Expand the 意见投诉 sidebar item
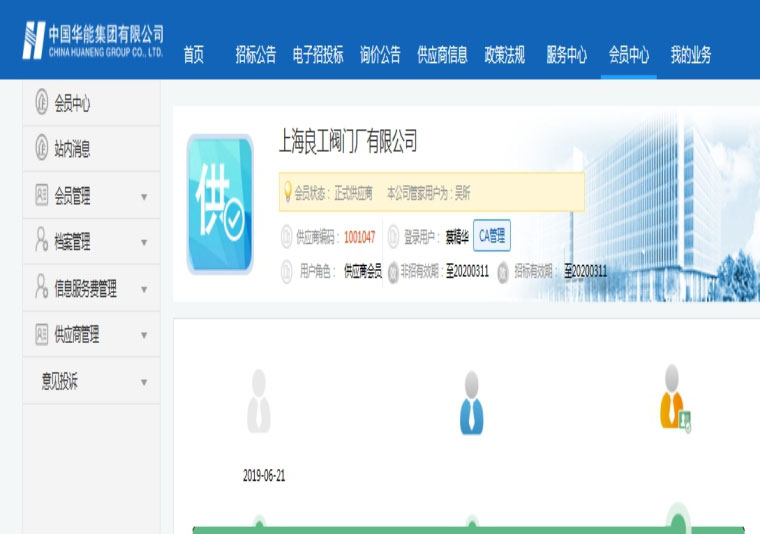 (144, 382)
